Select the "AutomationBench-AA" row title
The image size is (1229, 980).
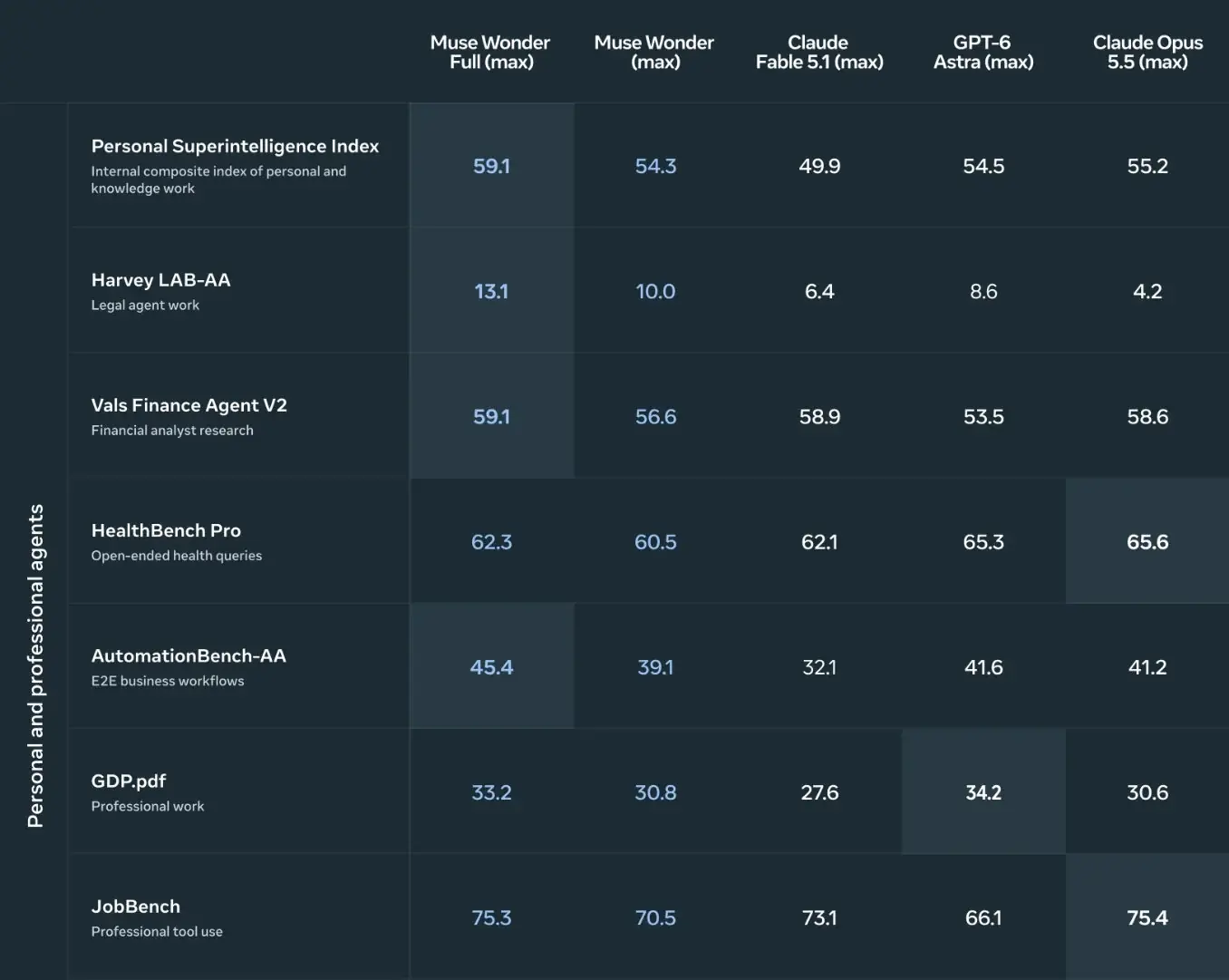coord(189,655)
